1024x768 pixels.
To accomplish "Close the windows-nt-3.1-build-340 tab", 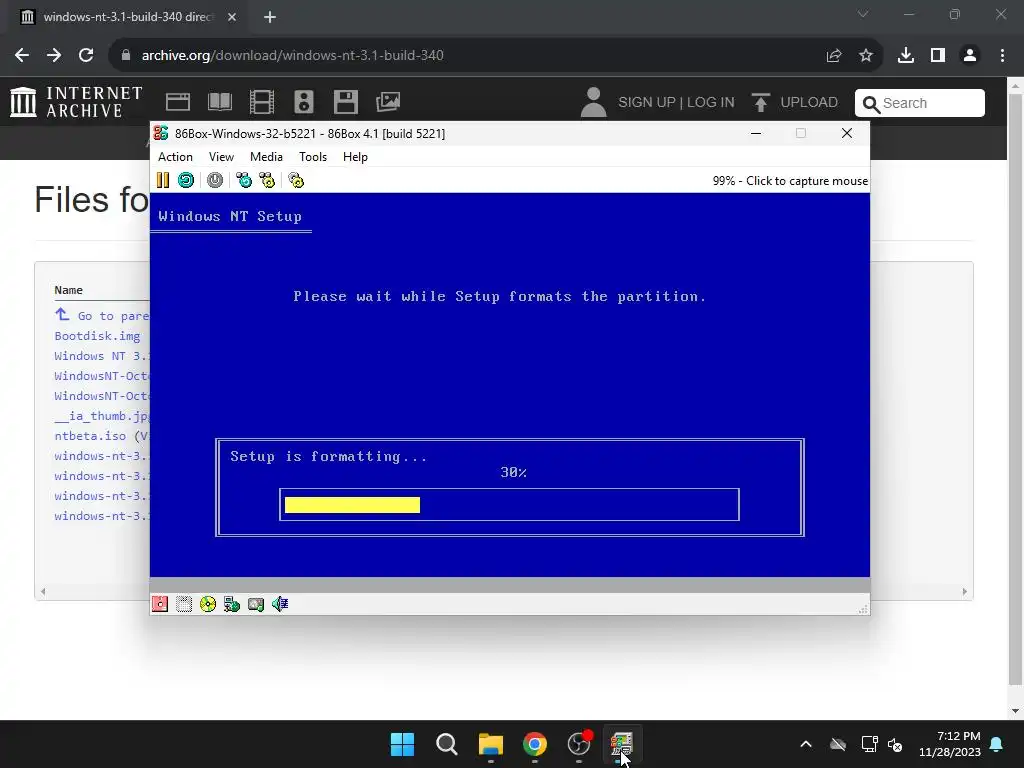I will [x=232, y=17].
